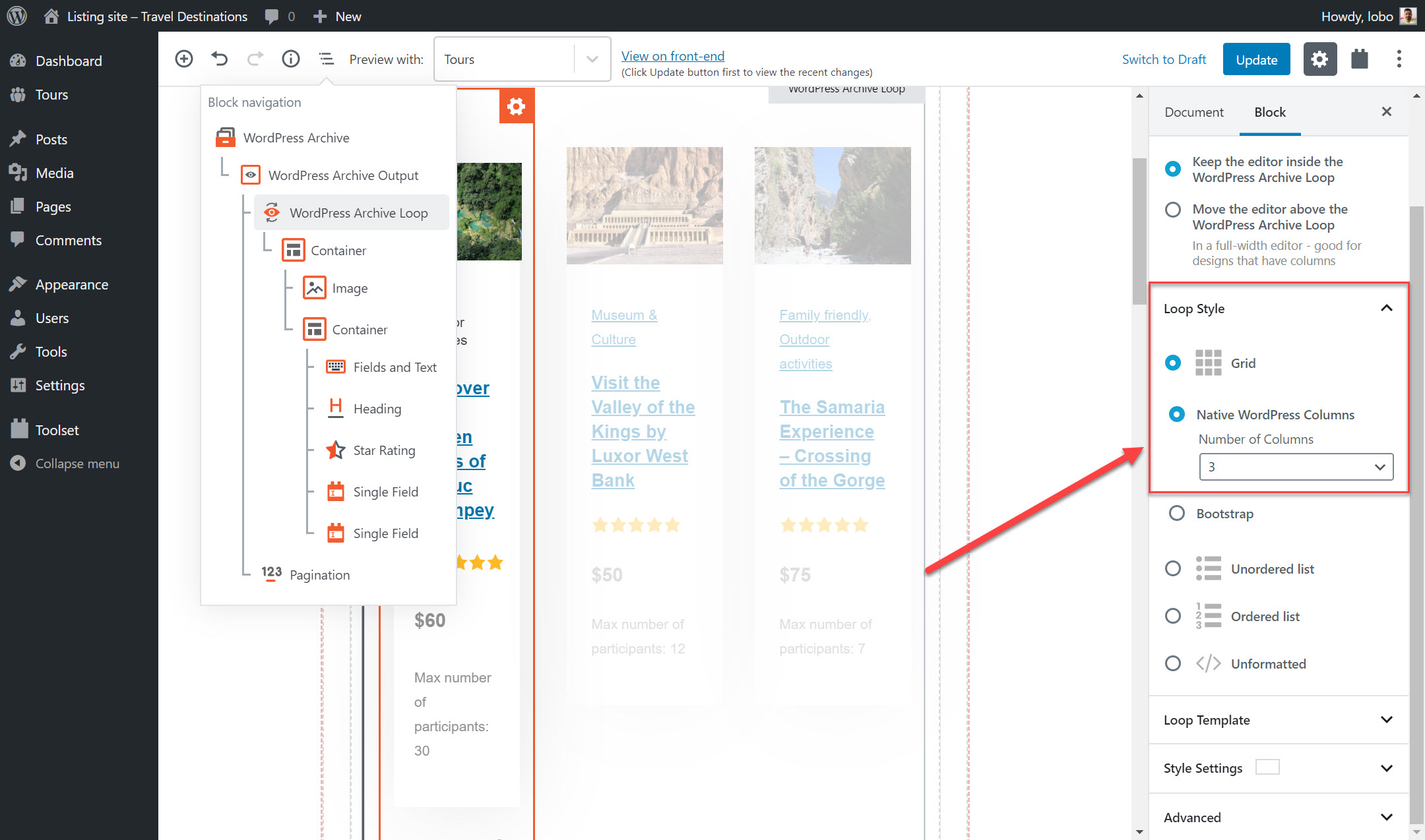Select the Pagination block
1425x840 pixels.
pyautogui.click(x=305, y=574)
